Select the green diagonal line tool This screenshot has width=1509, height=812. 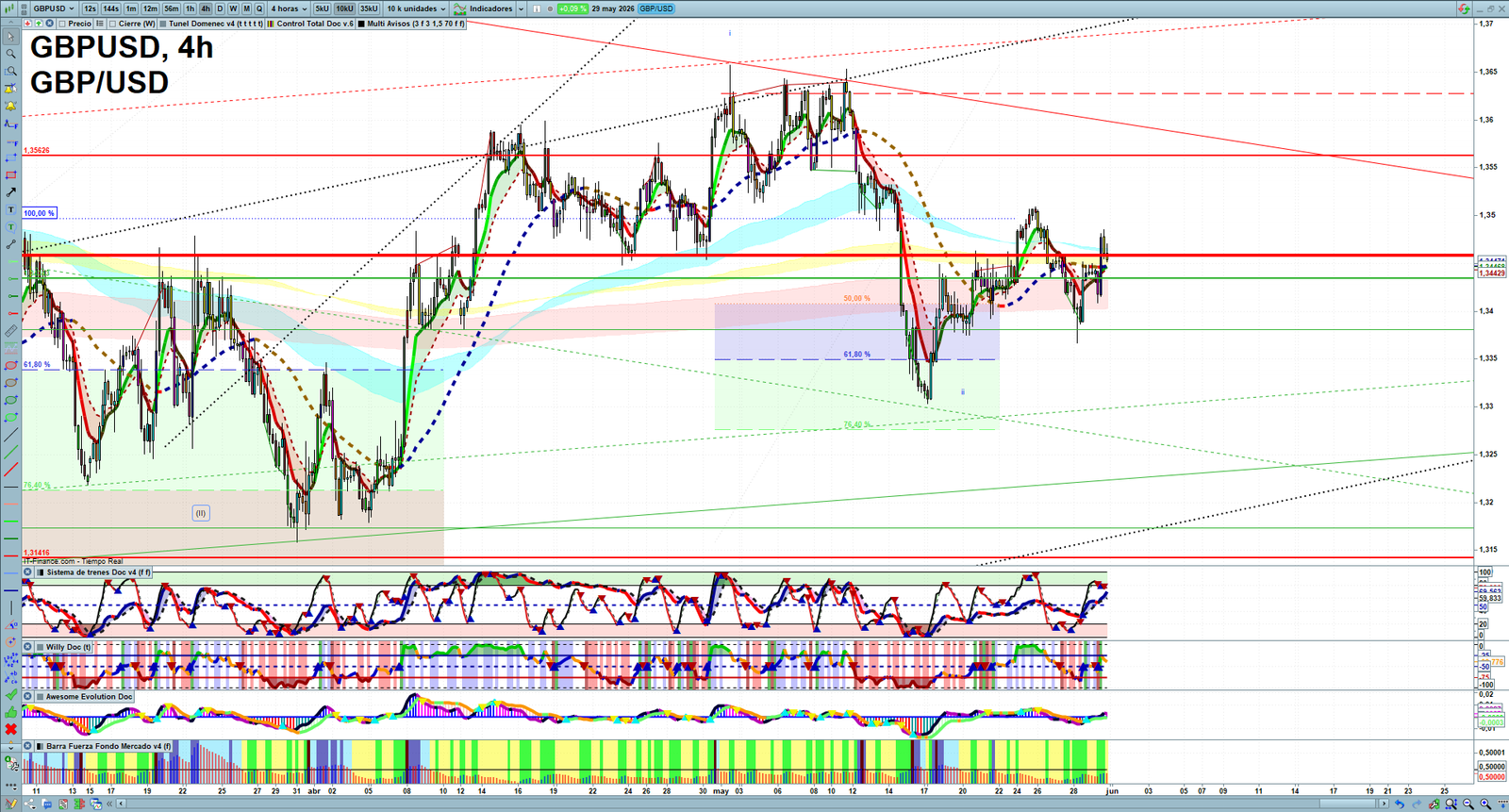click(10, 452)
